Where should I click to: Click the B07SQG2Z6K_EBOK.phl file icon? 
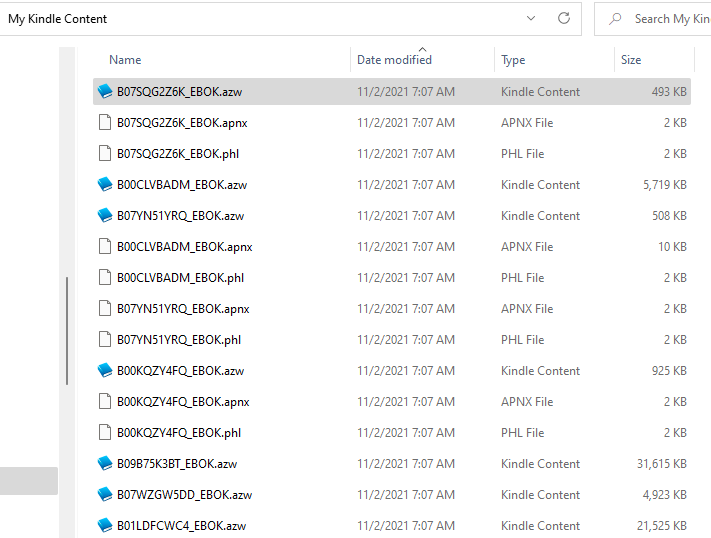click(x=105, y=154)
